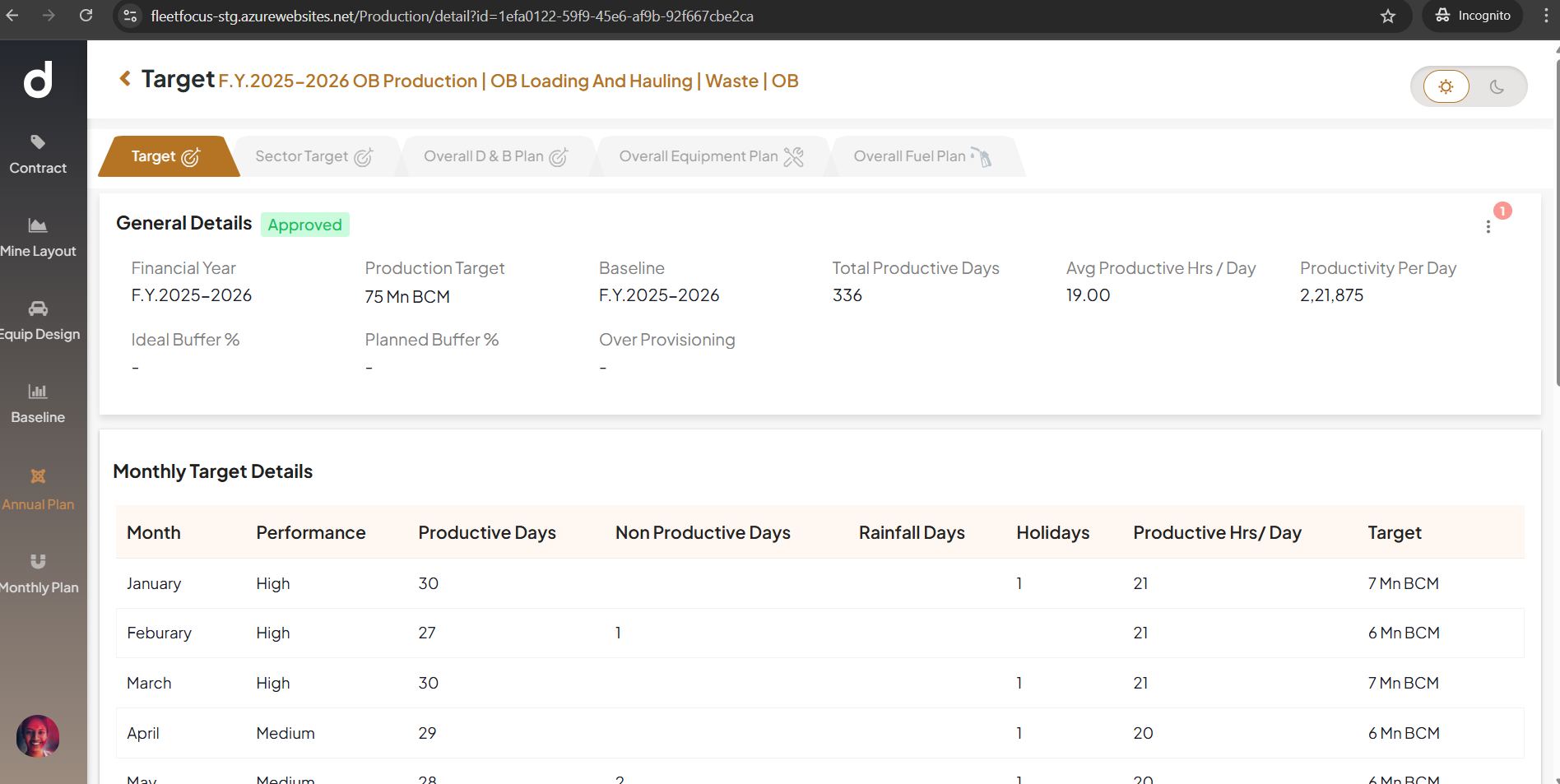Open the user profile avatar
This screenshot has width=1560, height=784.
pos(38,735)
